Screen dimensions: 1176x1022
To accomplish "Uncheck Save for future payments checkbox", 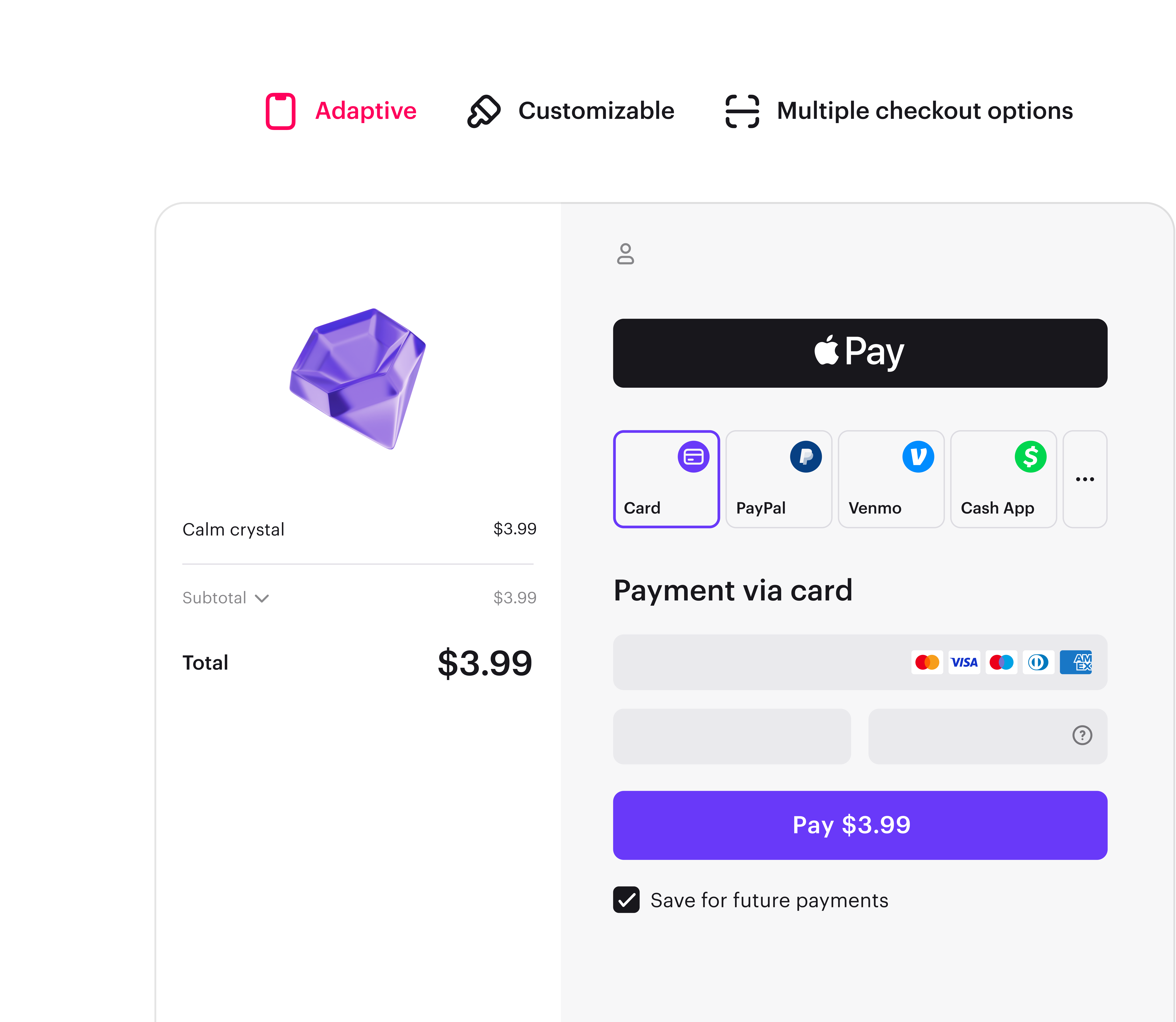I will pyautogui.click(x=626, y=900).
